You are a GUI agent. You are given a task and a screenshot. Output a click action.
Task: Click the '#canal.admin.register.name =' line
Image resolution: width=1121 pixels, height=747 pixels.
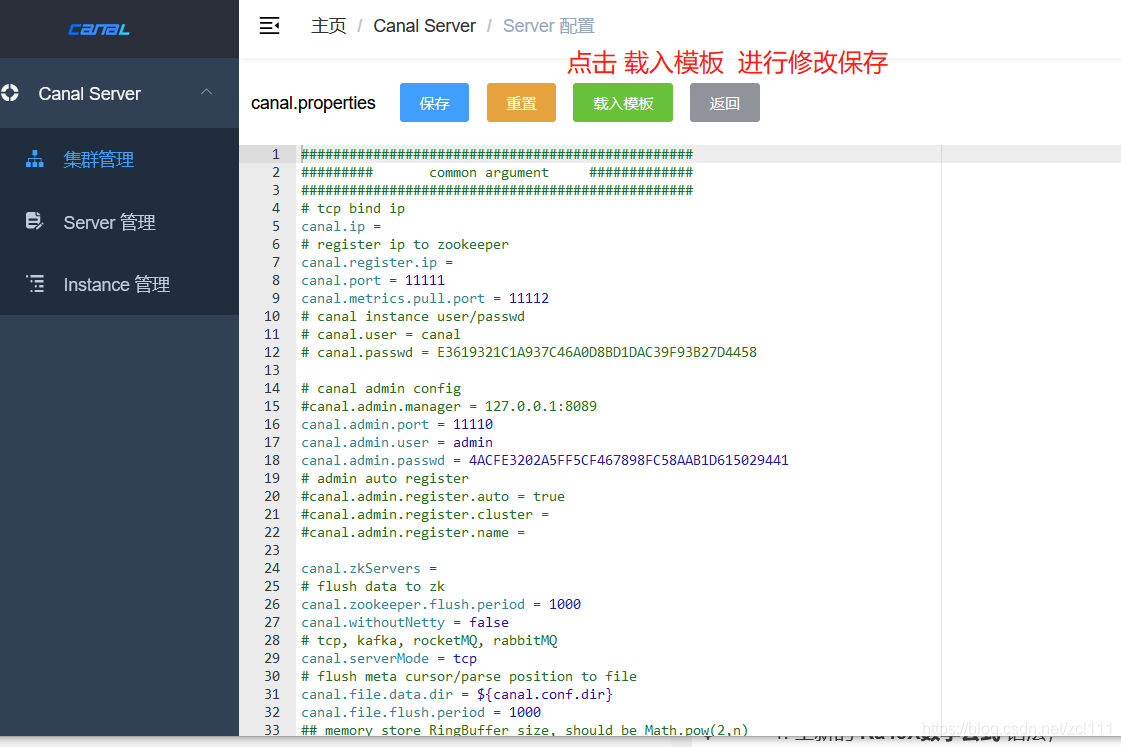click(x=413, y=533)
